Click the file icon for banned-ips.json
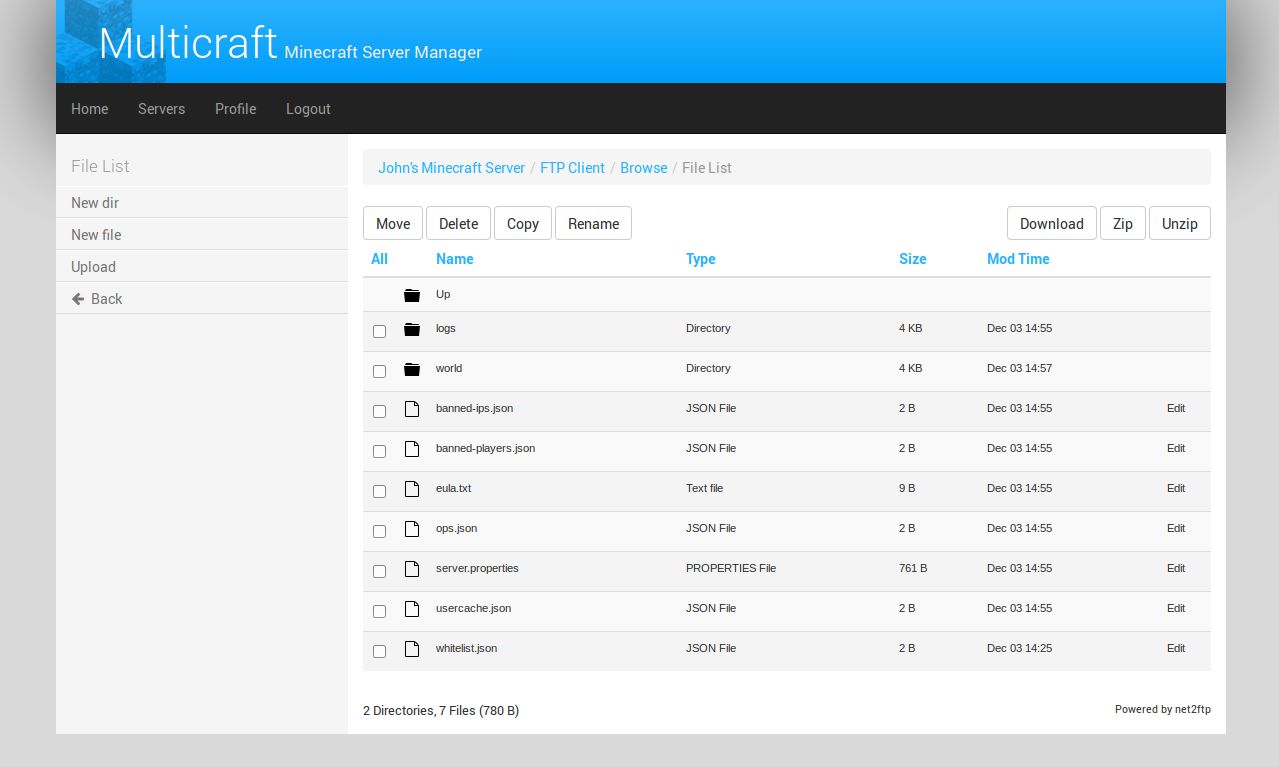1279x767 pixels. point(412,409)
